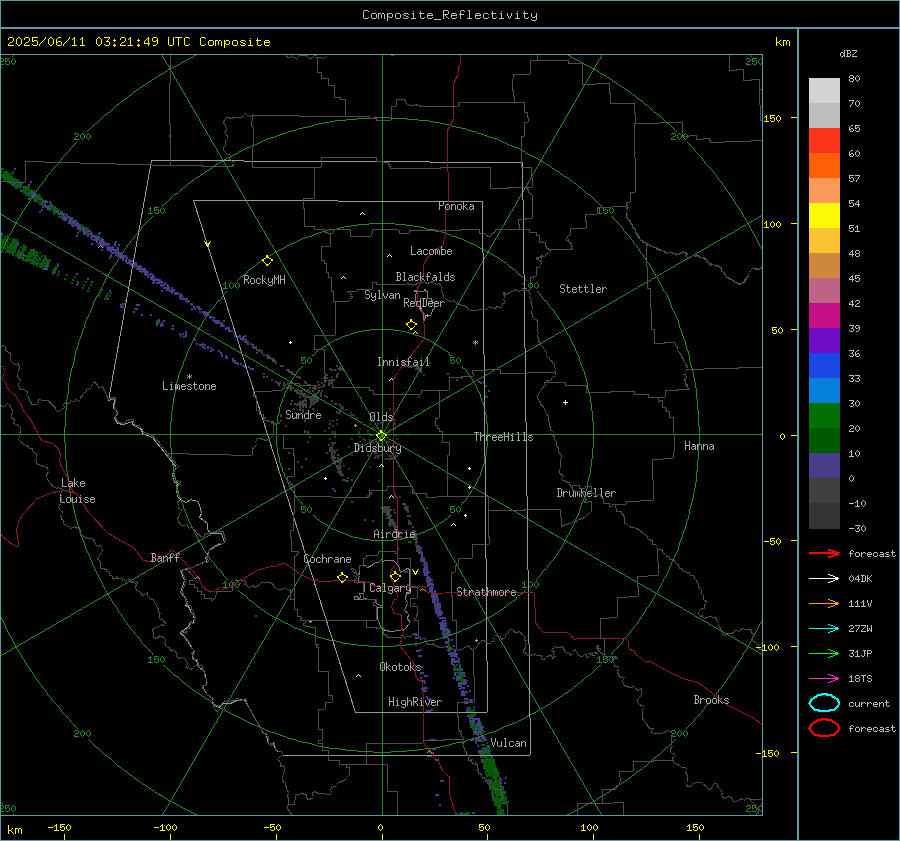This screenshot has width=900, height=841.
Task: Click the Blackfalds label
Action: coord(425,277)
